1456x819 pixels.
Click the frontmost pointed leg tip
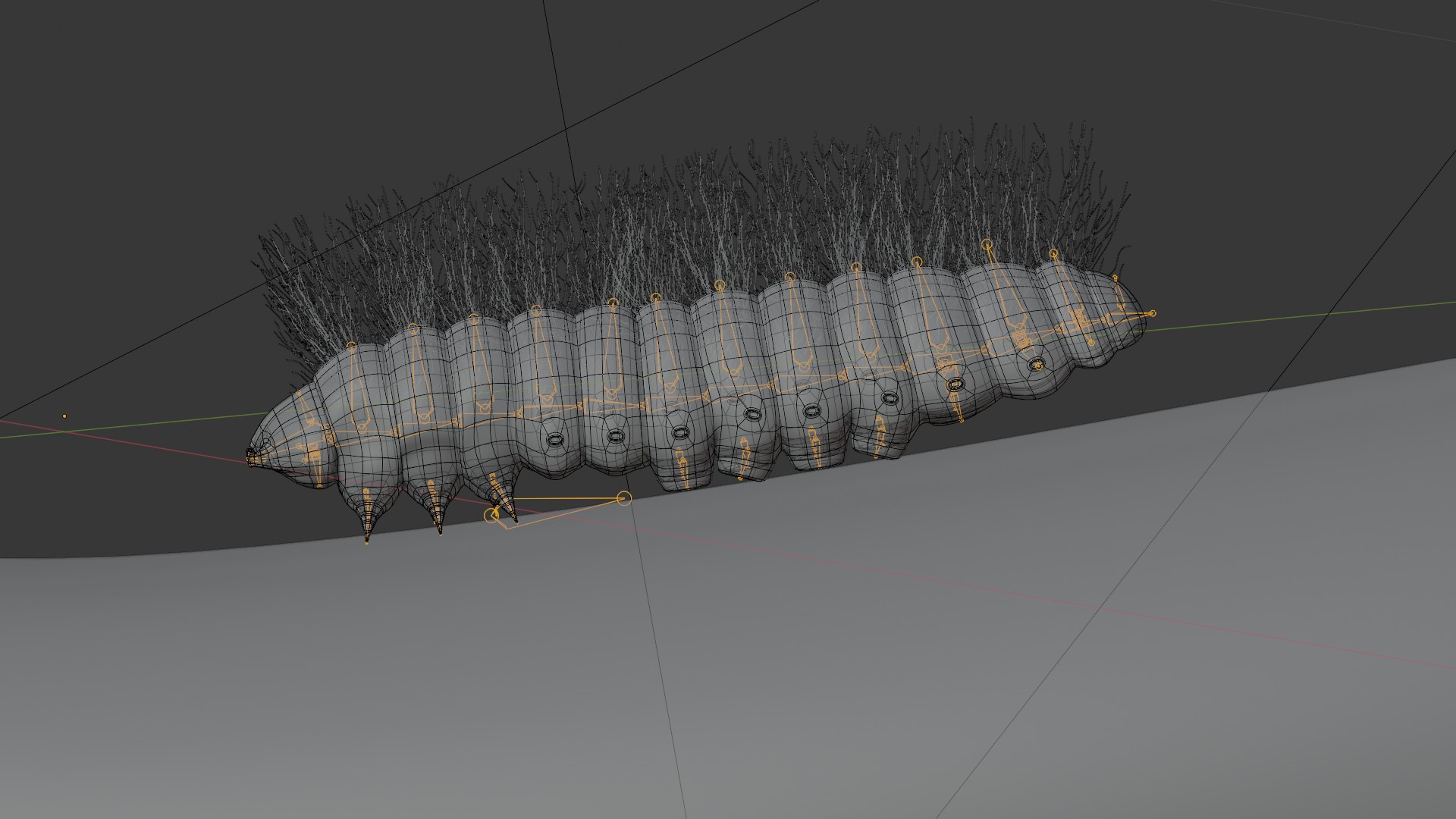[x=367, y=541]
